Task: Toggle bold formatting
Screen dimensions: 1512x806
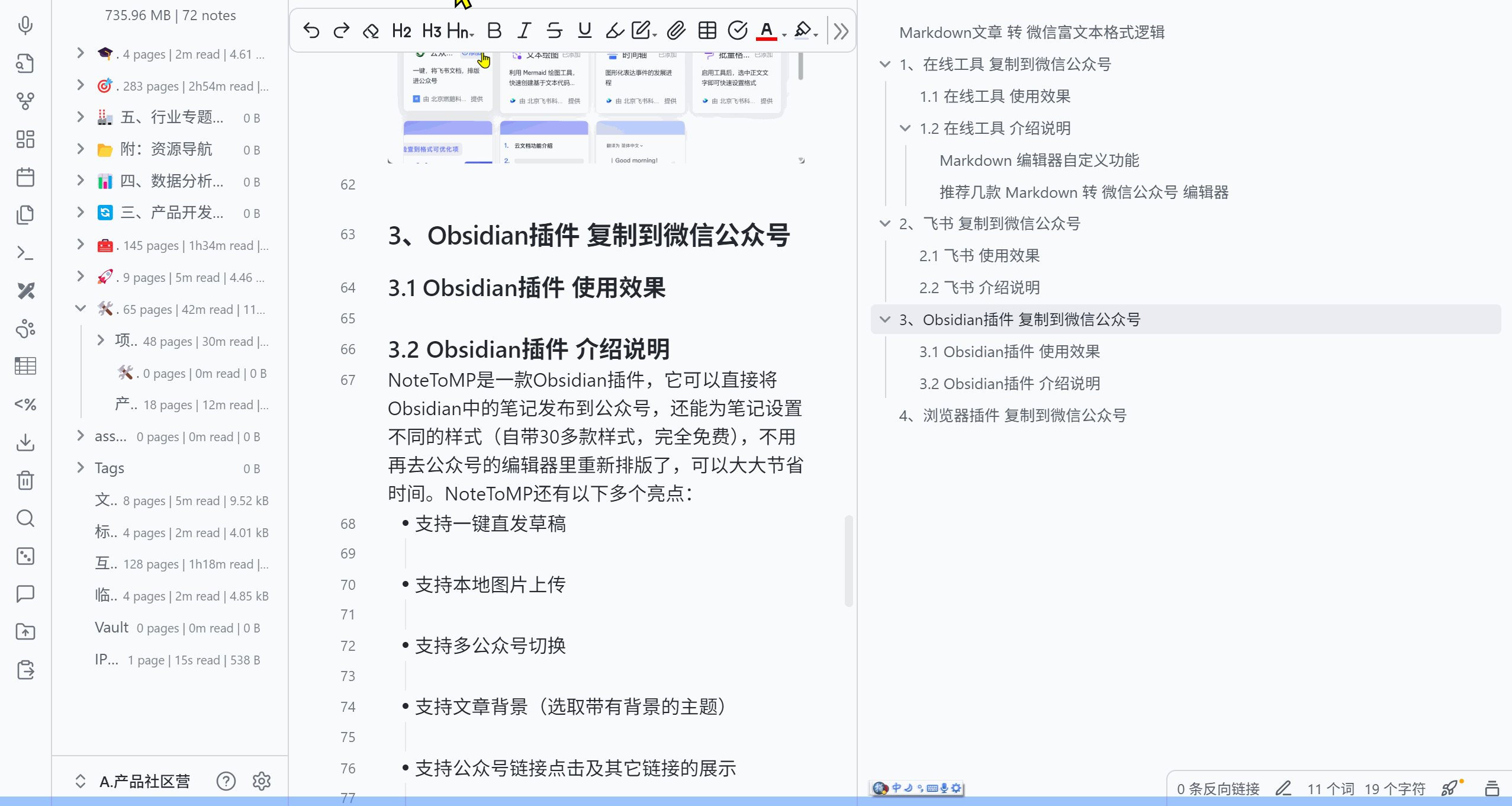Action: click(494, 30)
